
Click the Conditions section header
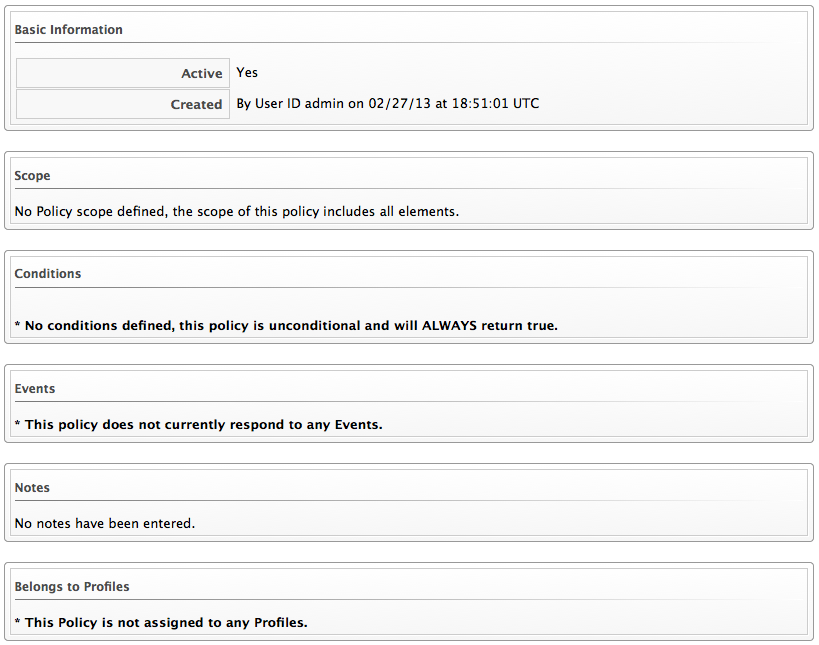tap(48, 274)
